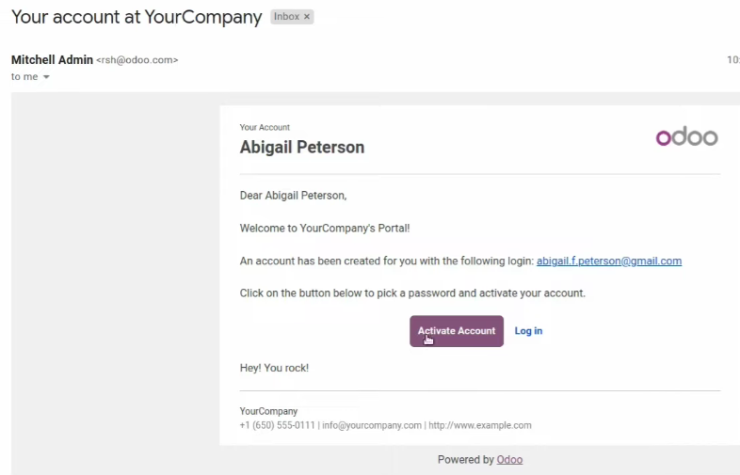Expand recipient details arrow beside 'to me'
This screenshot has width=740, height=475.
(x=46, y=77)
